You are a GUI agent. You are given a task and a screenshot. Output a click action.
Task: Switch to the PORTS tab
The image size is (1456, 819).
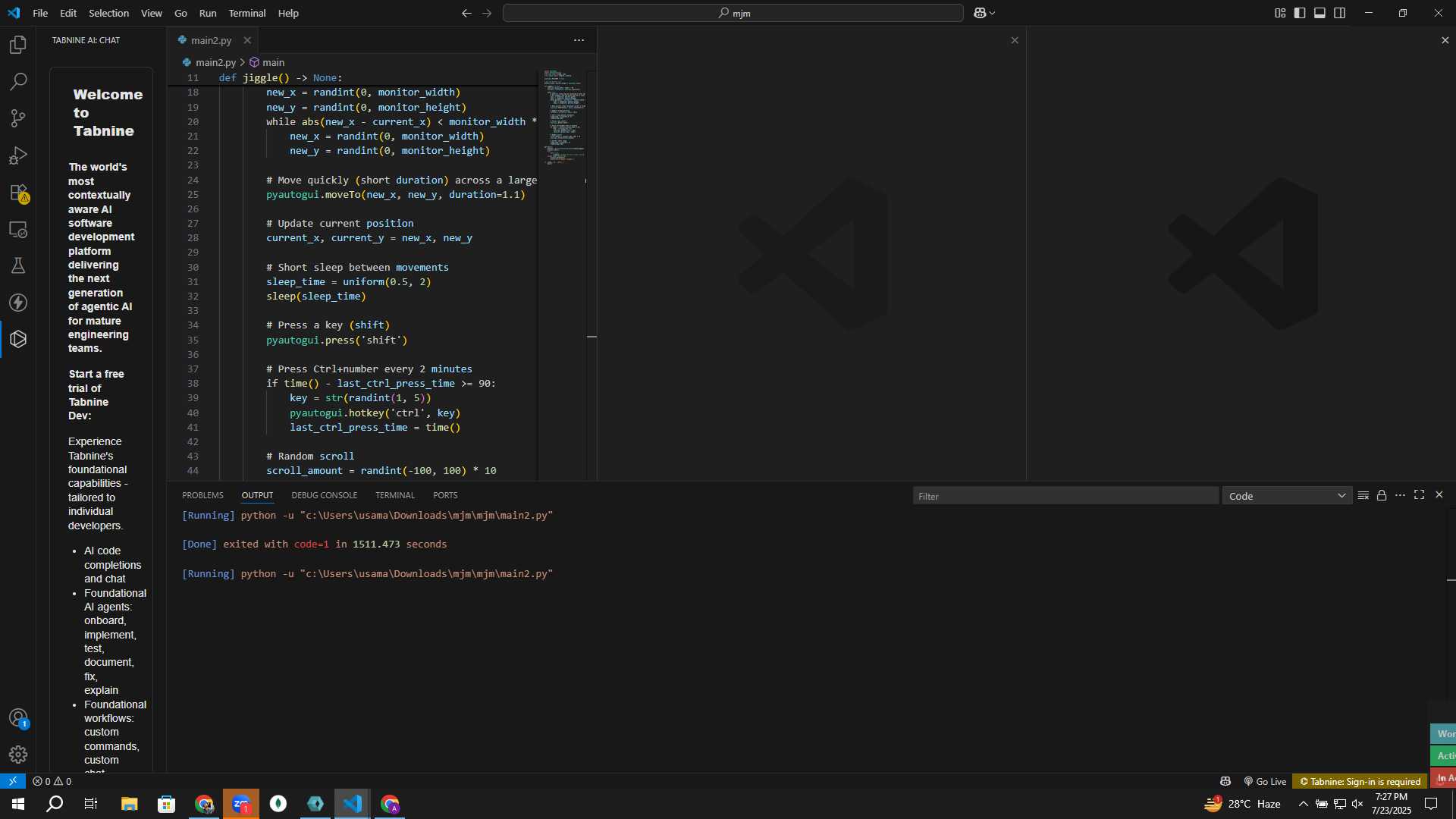(445, 495)
